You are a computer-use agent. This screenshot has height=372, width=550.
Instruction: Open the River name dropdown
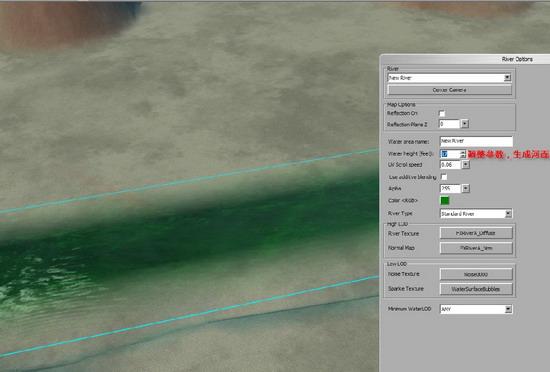pos(449,78)
